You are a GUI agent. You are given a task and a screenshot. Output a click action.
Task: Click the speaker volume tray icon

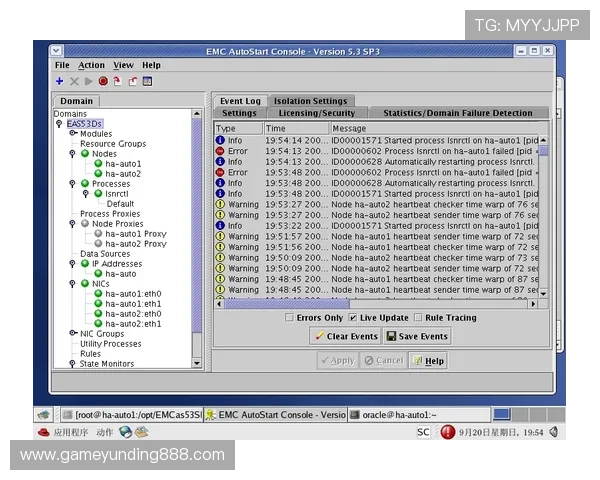click(554, 432)
